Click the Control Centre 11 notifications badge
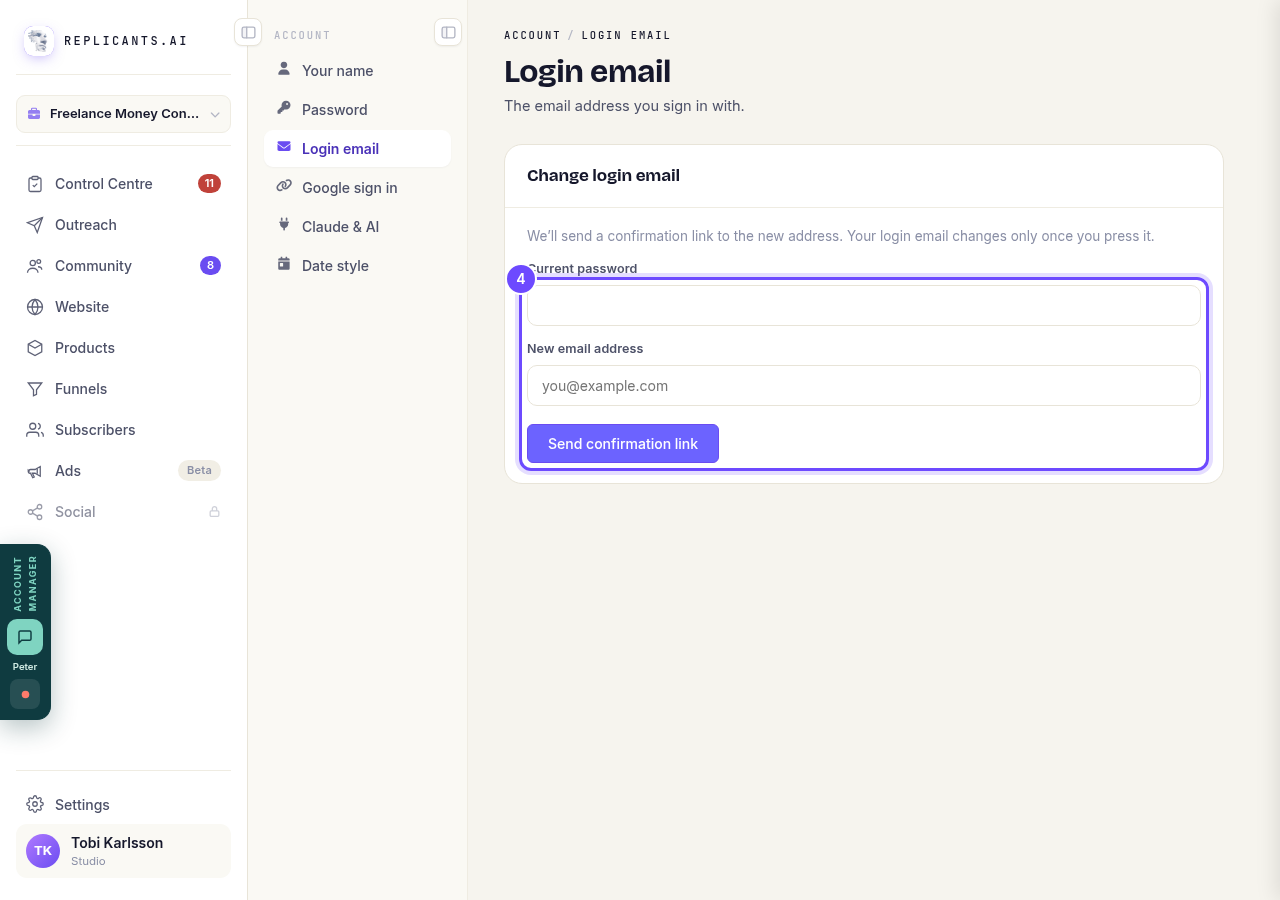 [209, 184]
